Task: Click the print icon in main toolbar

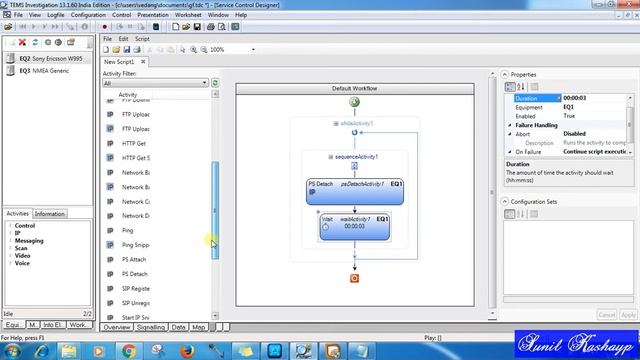Action: pos(211,27)
